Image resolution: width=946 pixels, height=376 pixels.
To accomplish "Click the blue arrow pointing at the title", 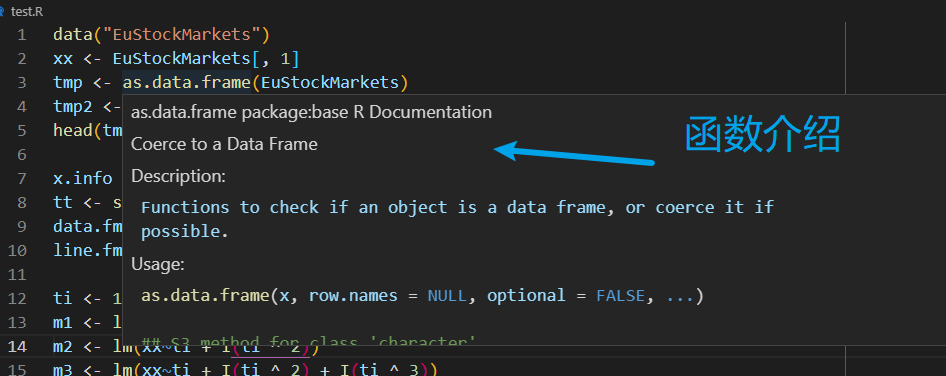I will point(574,153).
